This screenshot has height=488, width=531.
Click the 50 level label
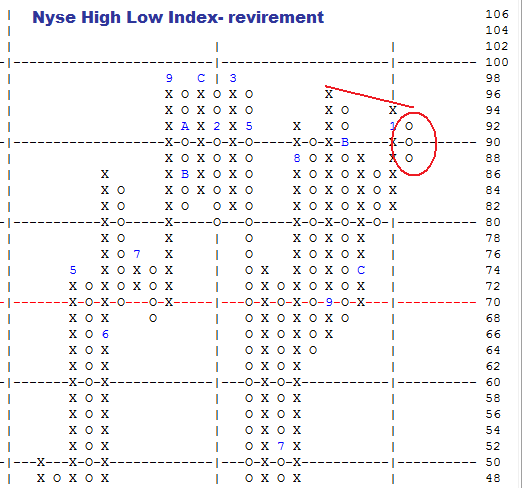493,462
